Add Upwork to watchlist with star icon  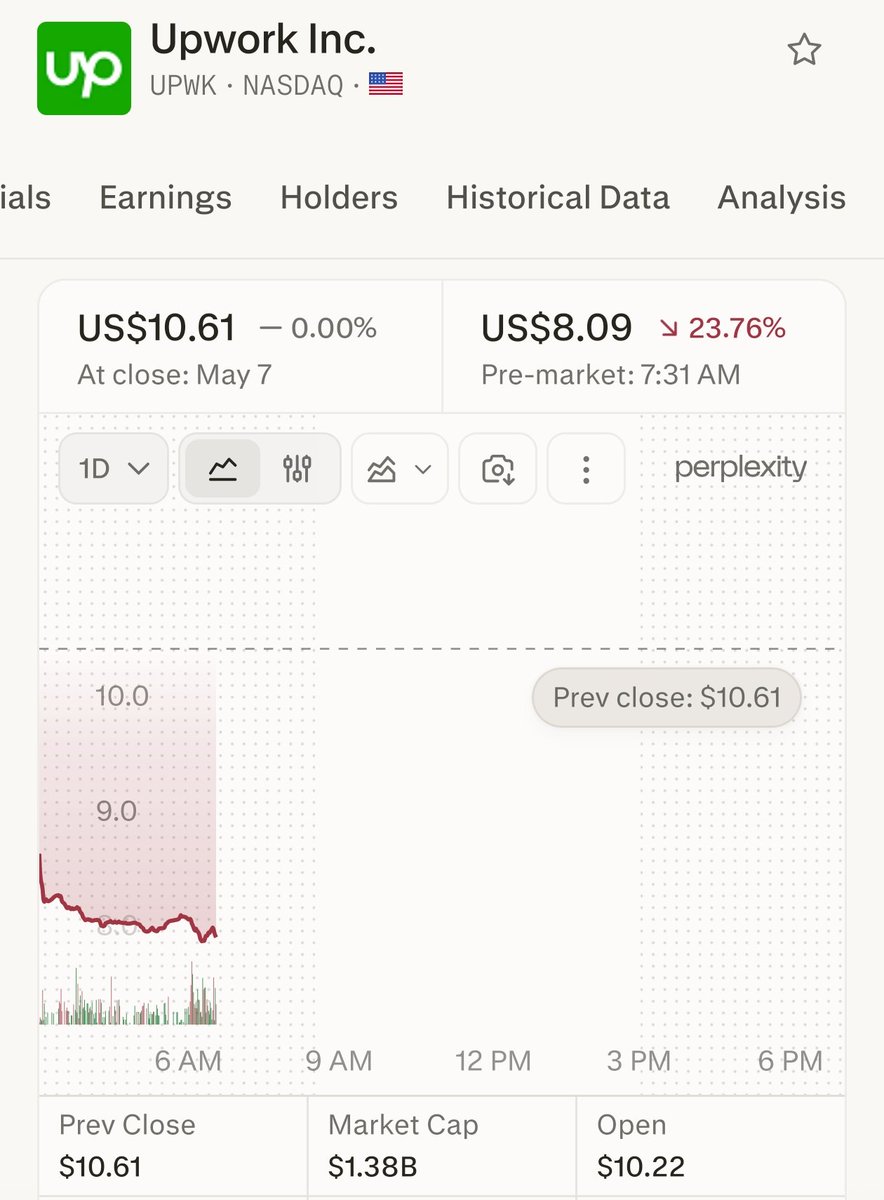click(804, 50)
